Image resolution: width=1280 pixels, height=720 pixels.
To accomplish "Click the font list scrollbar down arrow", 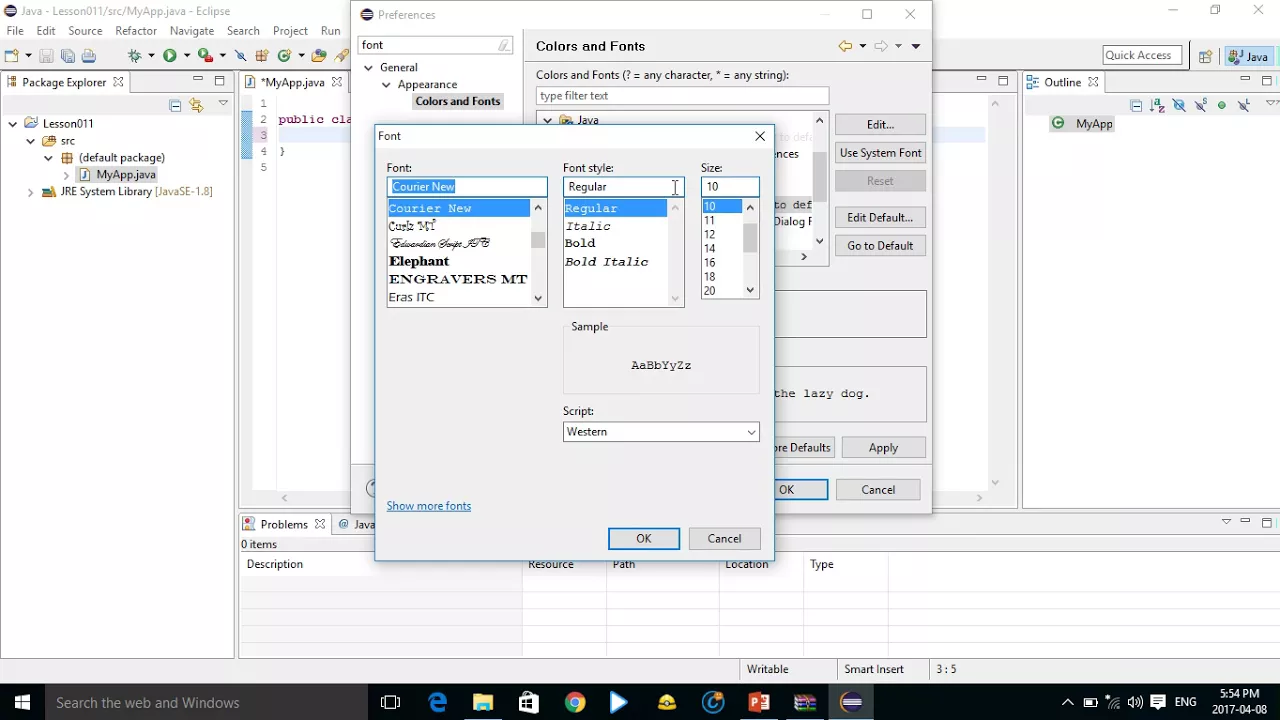I will pyautogui.click(x=539, y=298).
